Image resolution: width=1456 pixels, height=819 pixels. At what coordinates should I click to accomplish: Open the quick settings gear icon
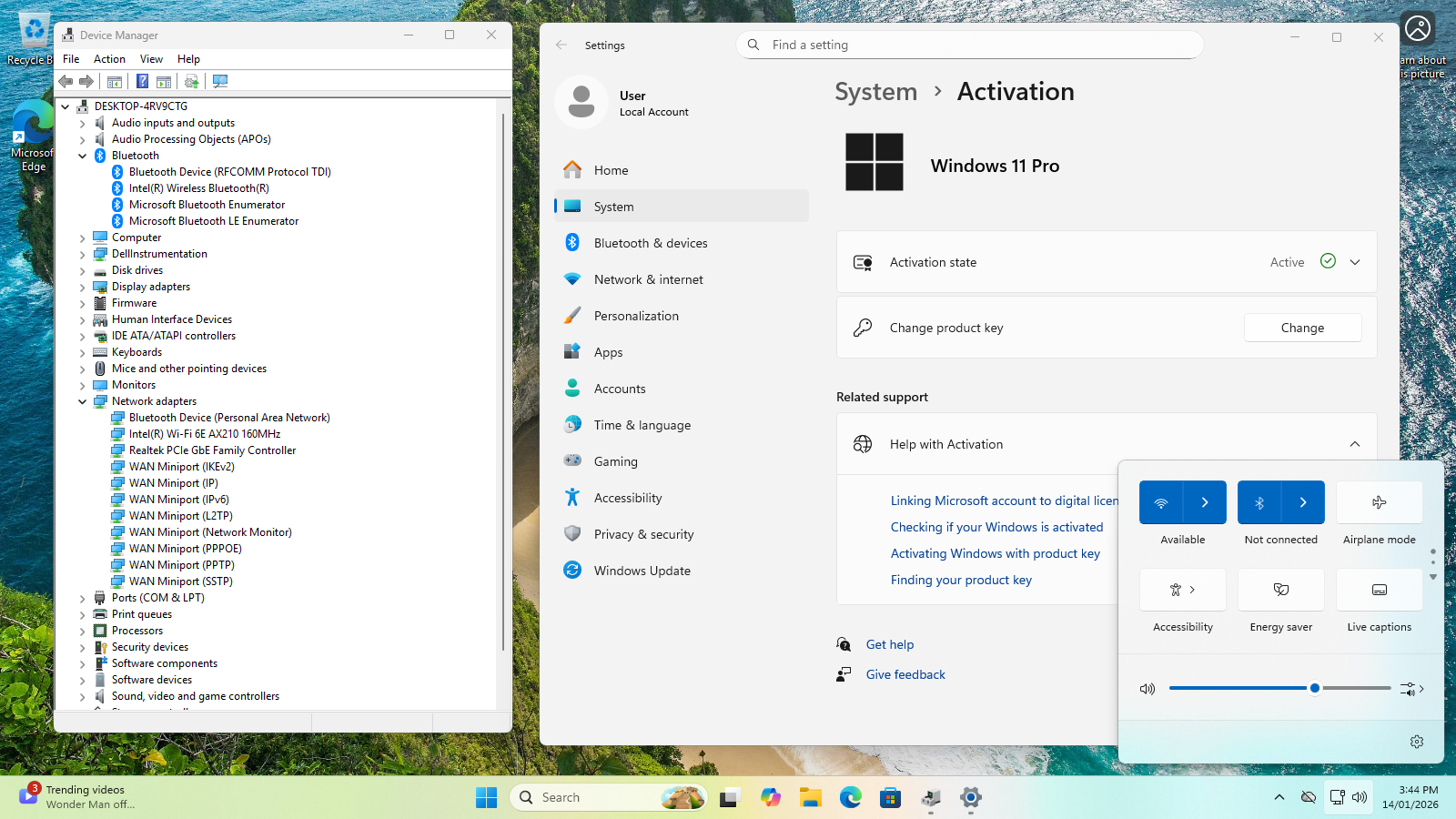(1416, 742)
